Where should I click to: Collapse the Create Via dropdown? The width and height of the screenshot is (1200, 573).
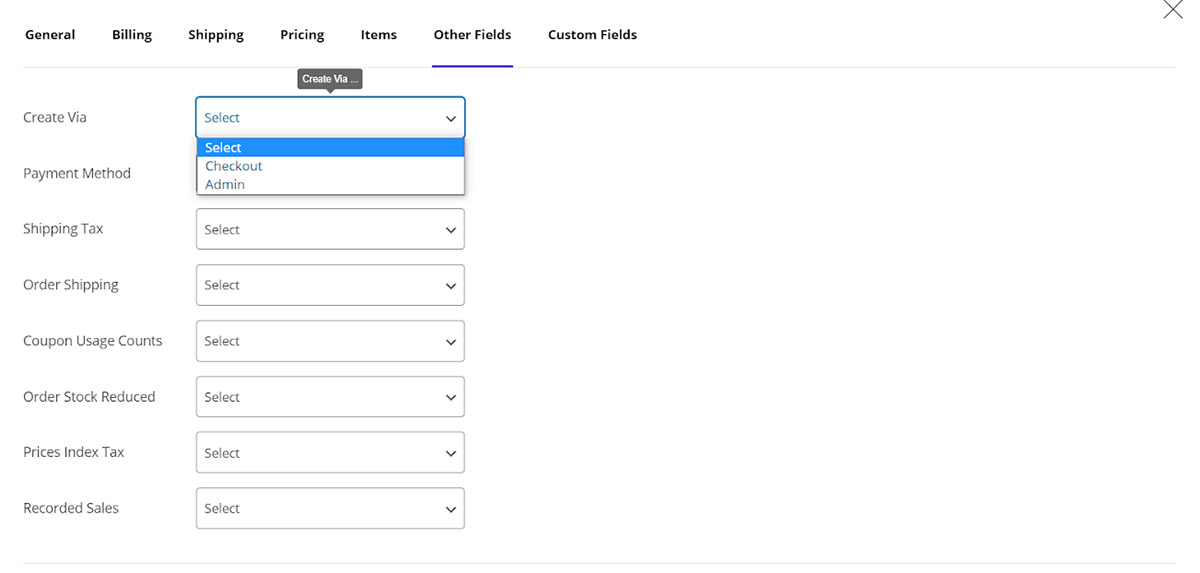330,118
